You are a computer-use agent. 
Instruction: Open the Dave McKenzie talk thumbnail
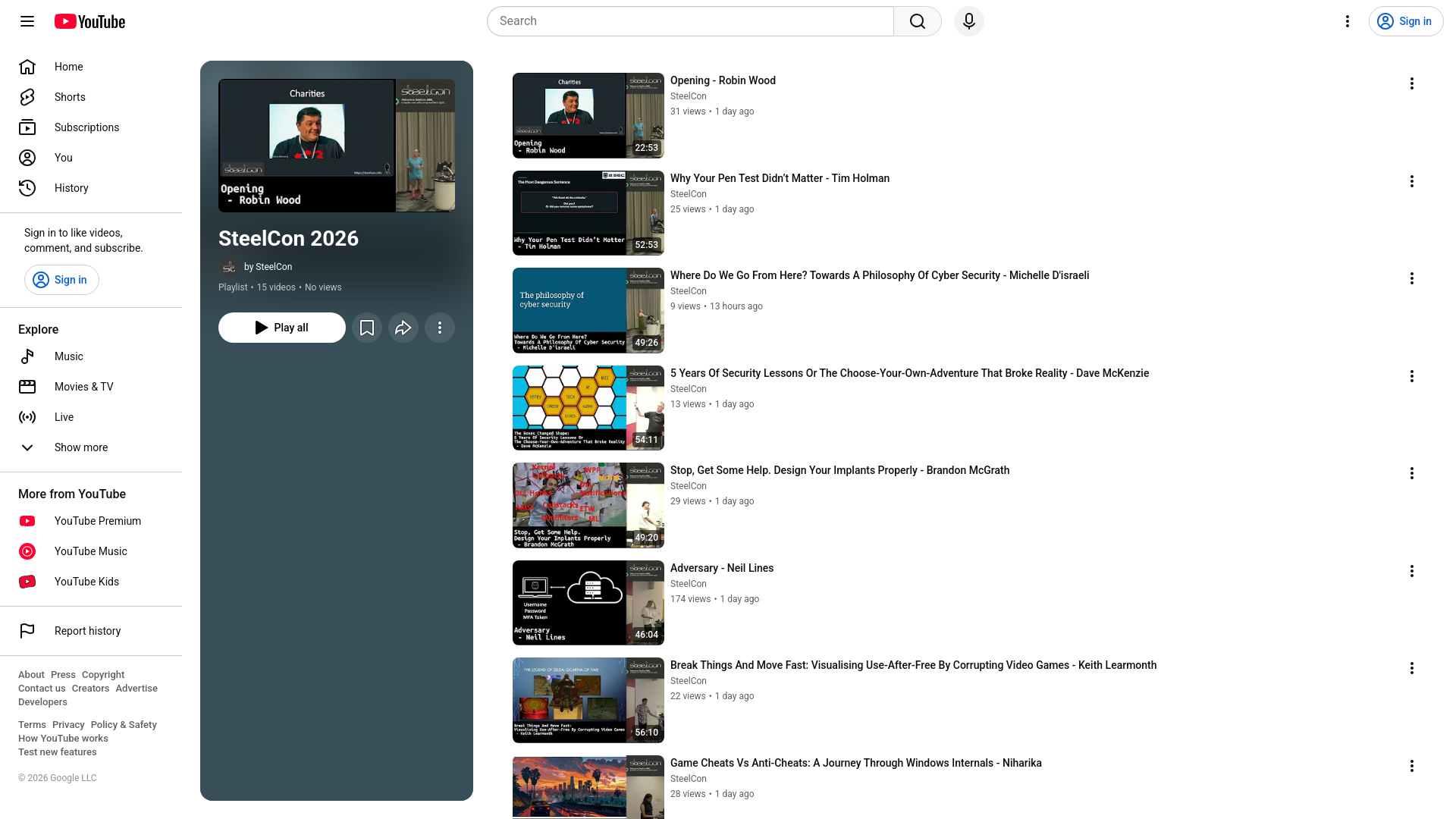point(588,408)
